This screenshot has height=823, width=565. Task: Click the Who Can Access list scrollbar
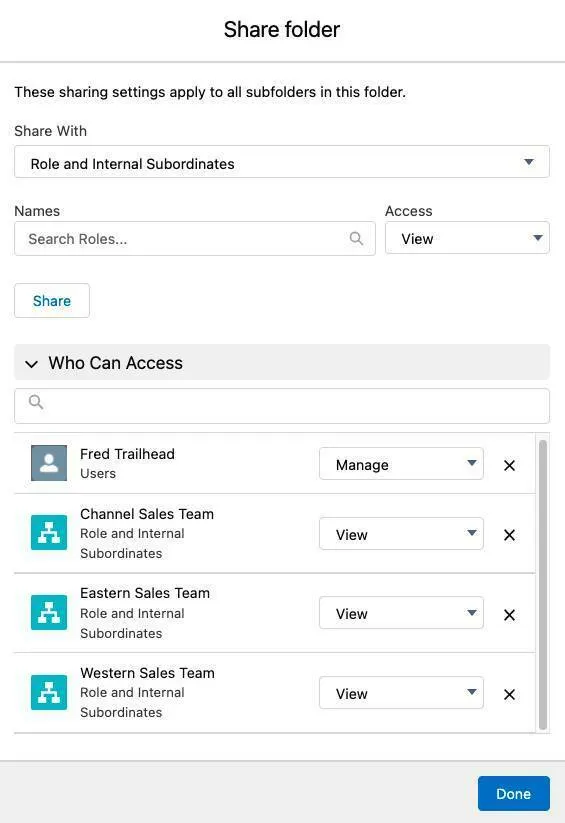pyautogui.click(x=542, y=585)
